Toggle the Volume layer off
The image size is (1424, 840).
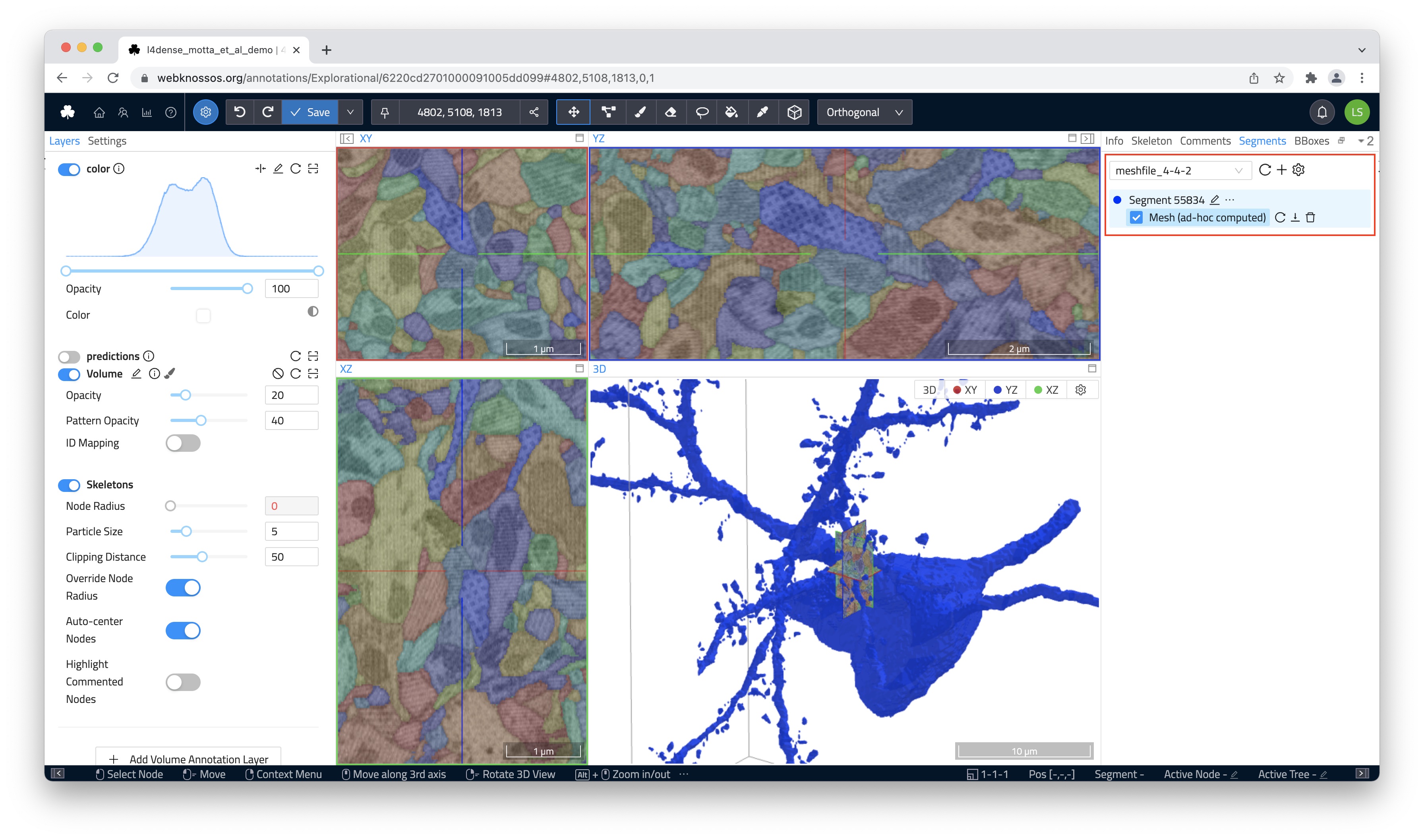pyautogui.click(x=69, y=374)
